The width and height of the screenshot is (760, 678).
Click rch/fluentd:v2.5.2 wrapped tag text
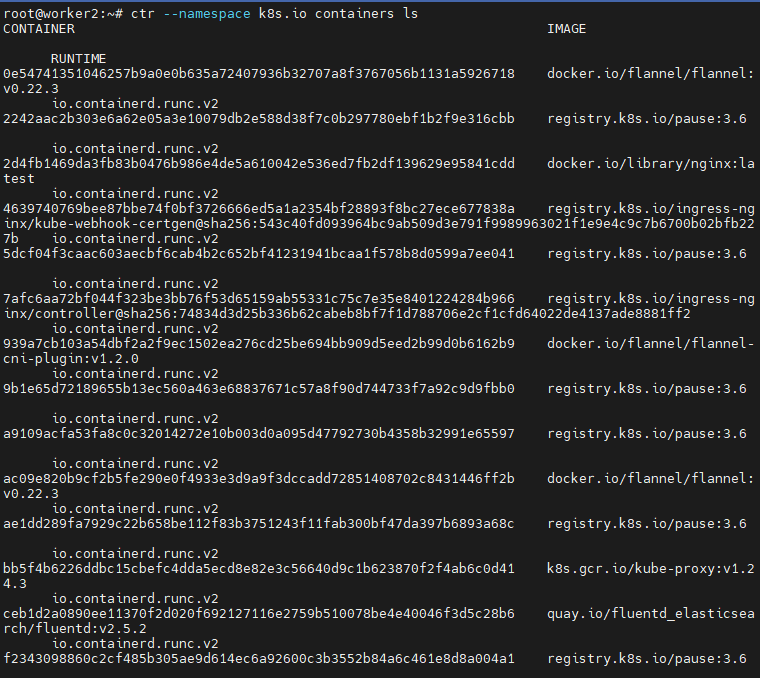coord(75,629)
